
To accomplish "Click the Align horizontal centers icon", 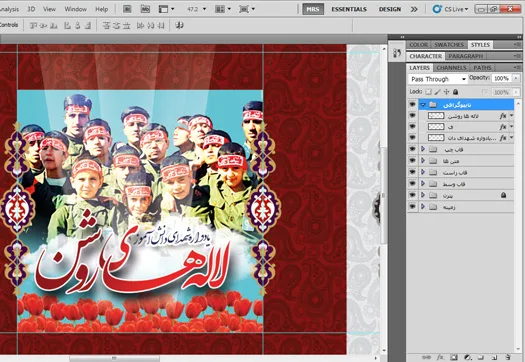I will click(77, 25).
